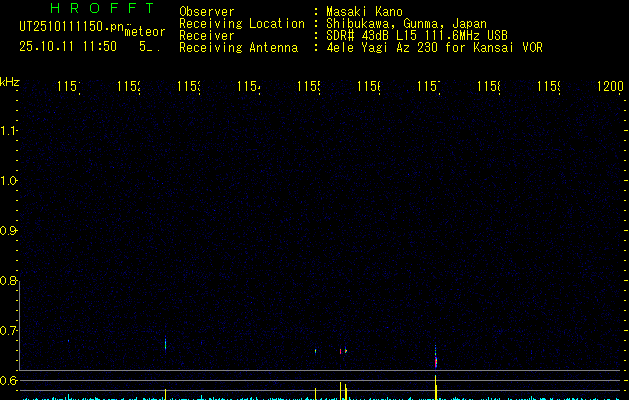The height and width of the screenshot is (400, 629).
Task: Click the 0.8 frequency axis label
Action: point(8,280)
